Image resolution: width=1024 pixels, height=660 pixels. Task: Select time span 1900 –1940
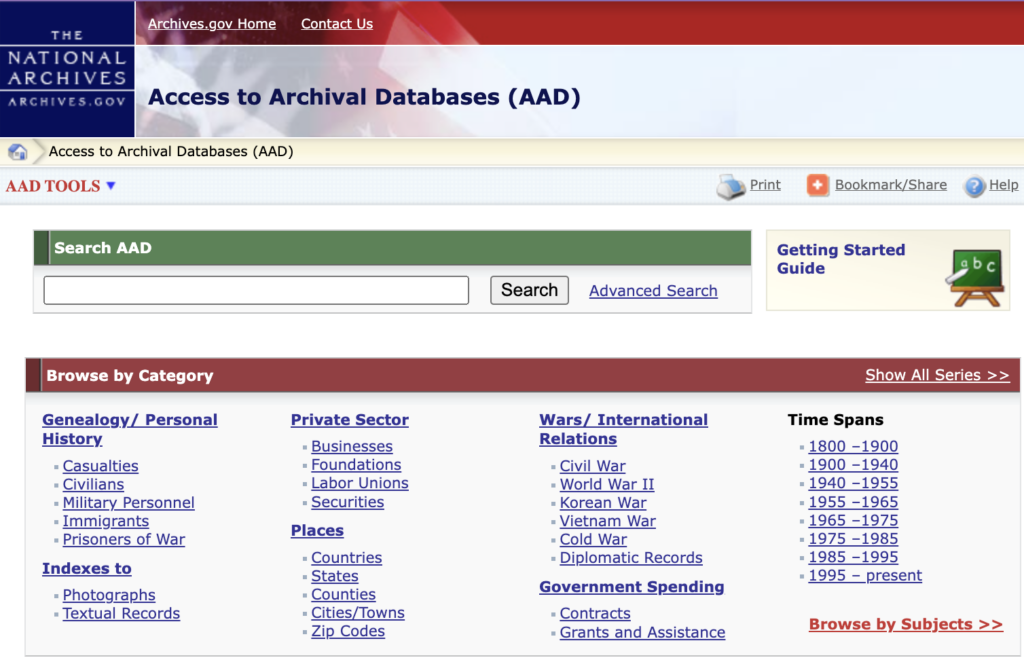coord(854,465)
